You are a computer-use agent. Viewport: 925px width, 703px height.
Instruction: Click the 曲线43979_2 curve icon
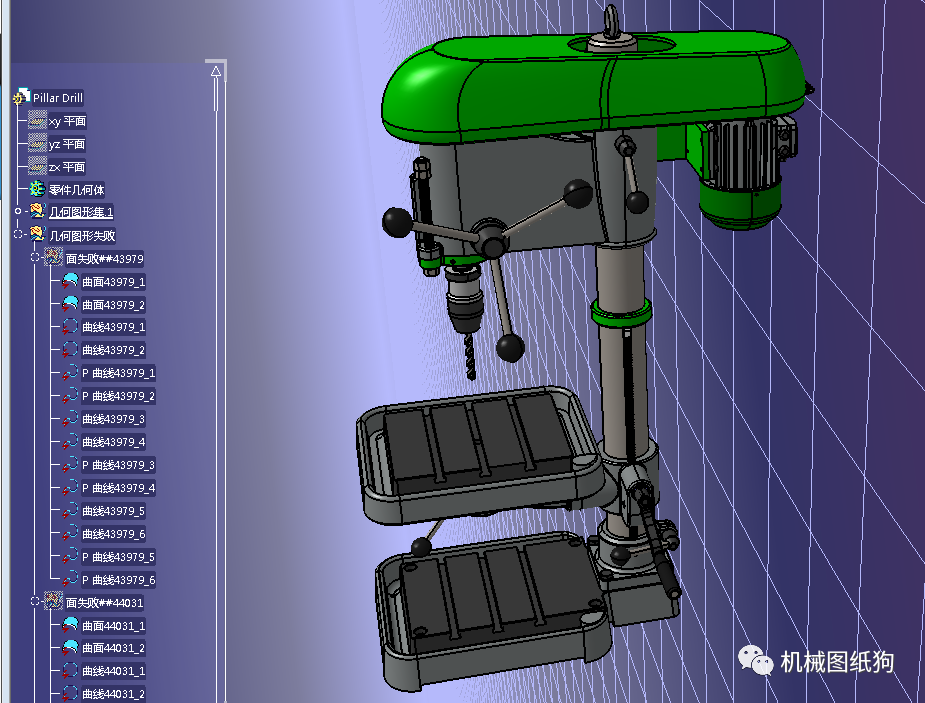coord(70,350)
